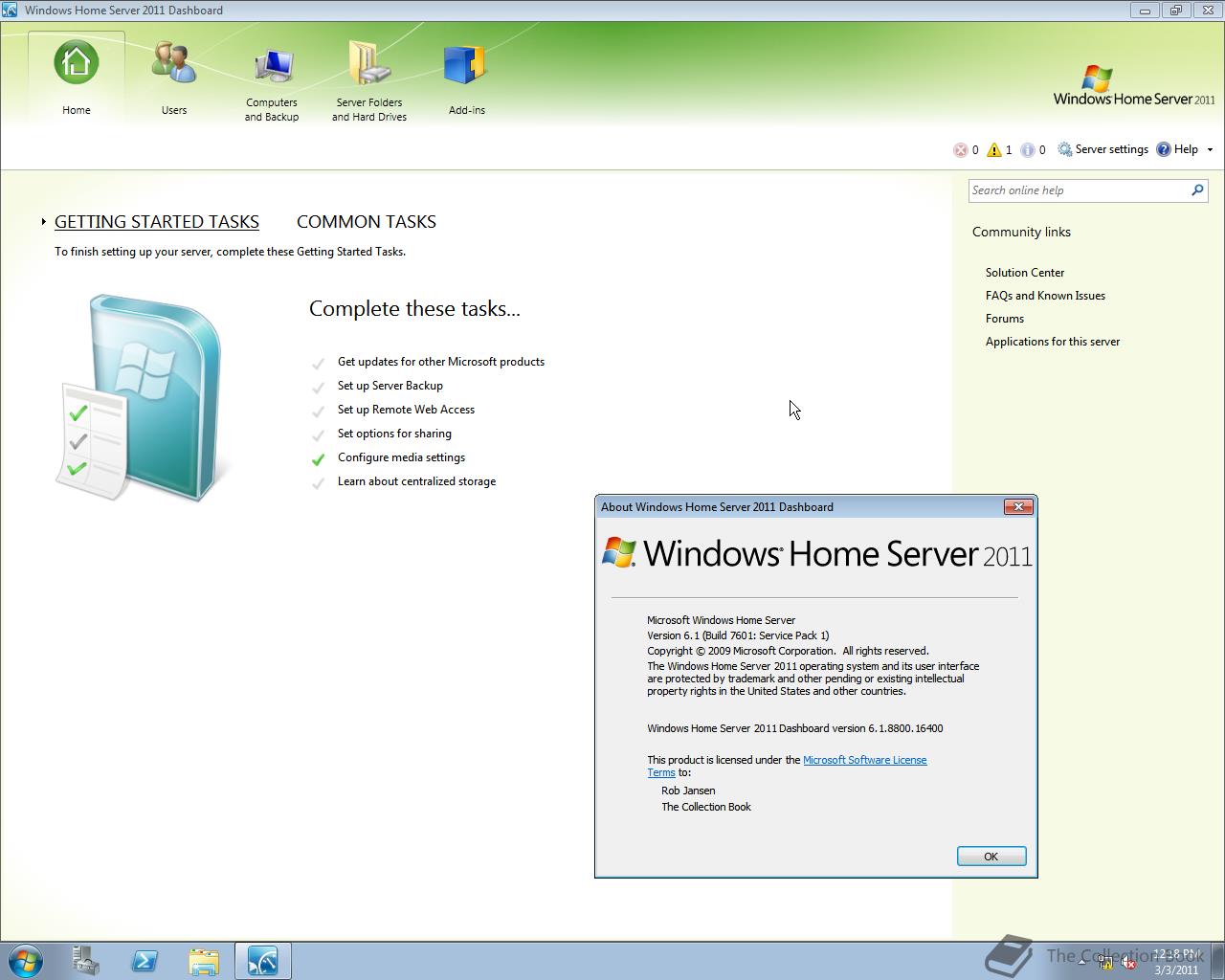Viewport: 1225px width, 980px height.
Task: Open the Home section
Action: [77, 78]
